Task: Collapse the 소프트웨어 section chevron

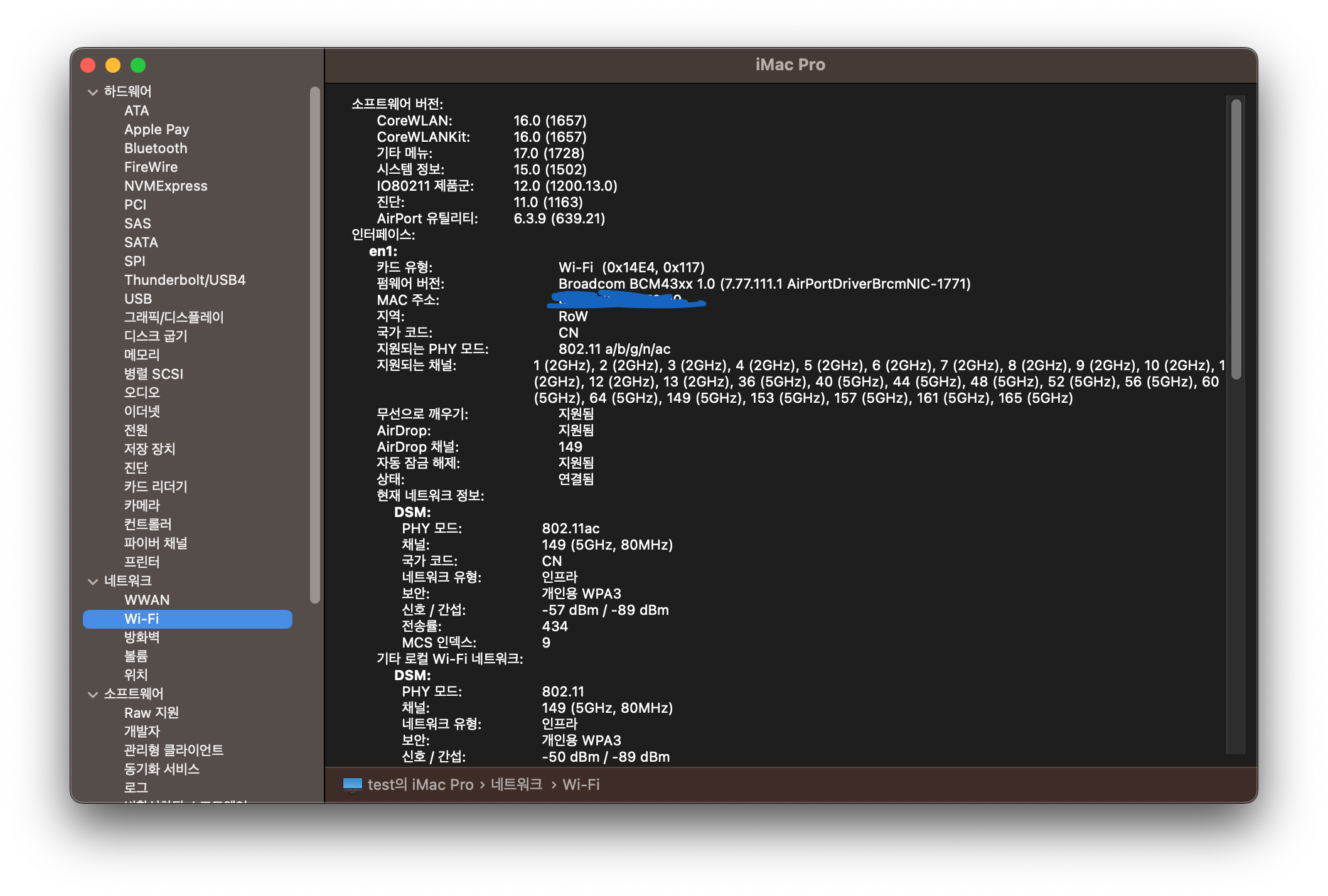Action: pos(93,695)
